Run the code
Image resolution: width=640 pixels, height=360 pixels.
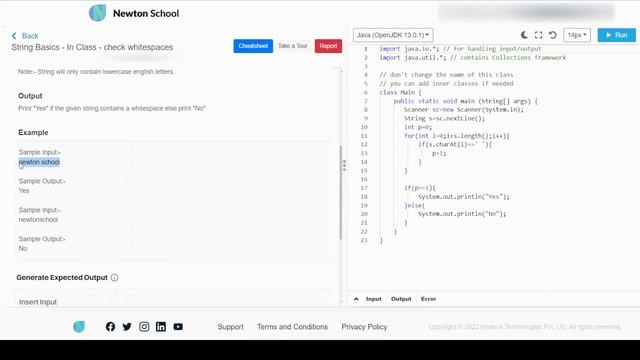tap(616, 35)
